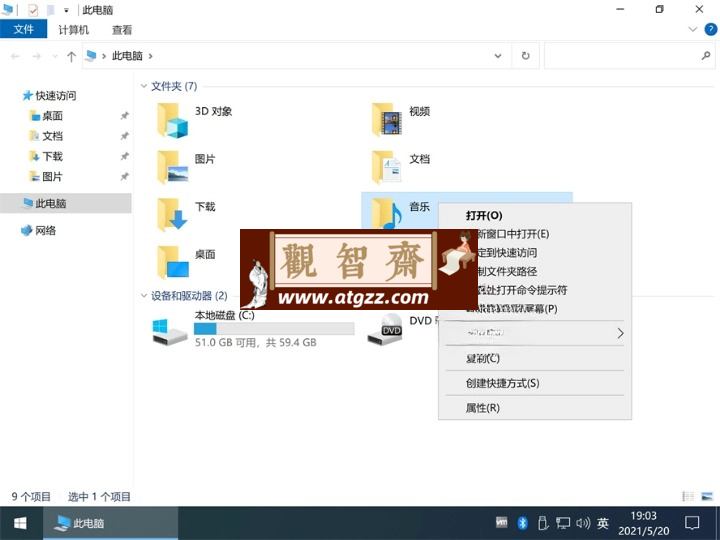Select the 图片 folder in the main pane
The width and height of the screenshot is (720, 540).
coord(172,167)
